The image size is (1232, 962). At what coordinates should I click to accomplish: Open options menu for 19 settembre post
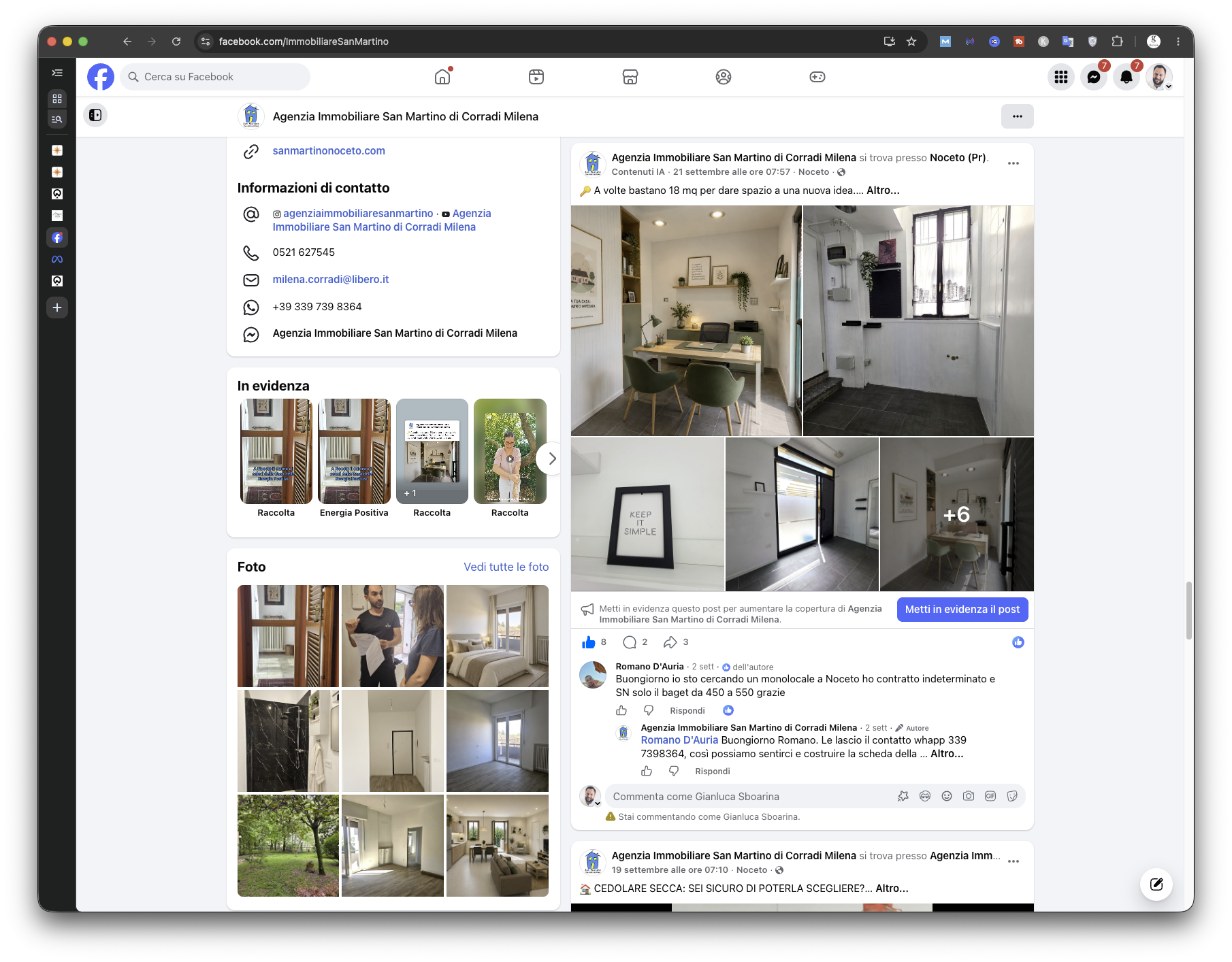click(1014, 861)
